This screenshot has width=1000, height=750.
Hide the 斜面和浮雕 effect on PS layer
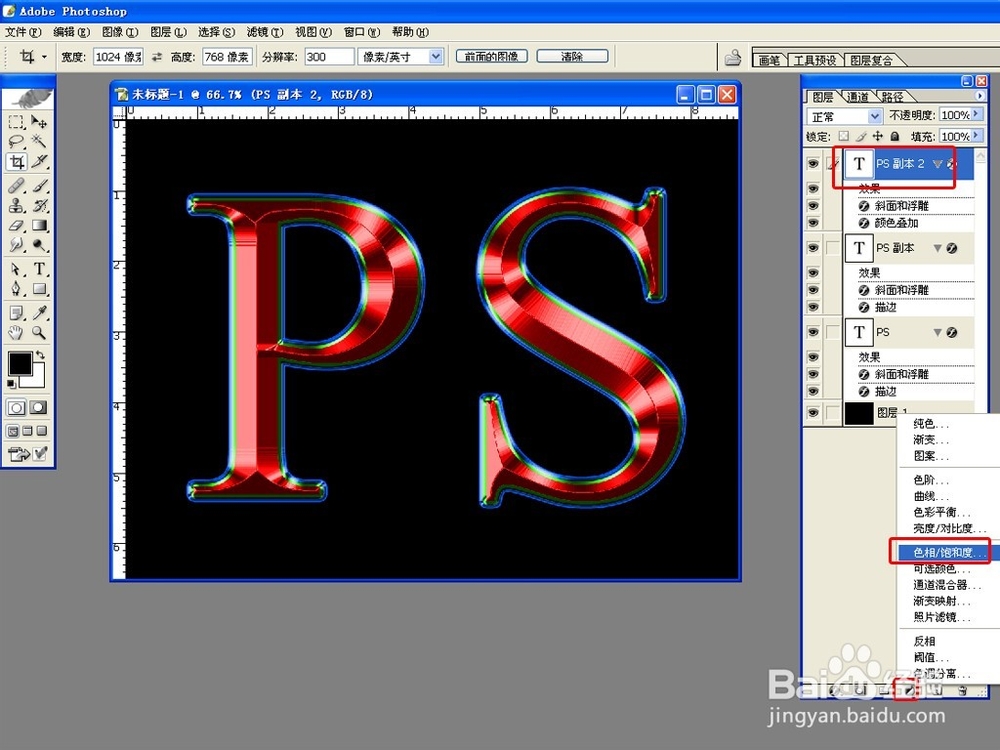point(813,374)
